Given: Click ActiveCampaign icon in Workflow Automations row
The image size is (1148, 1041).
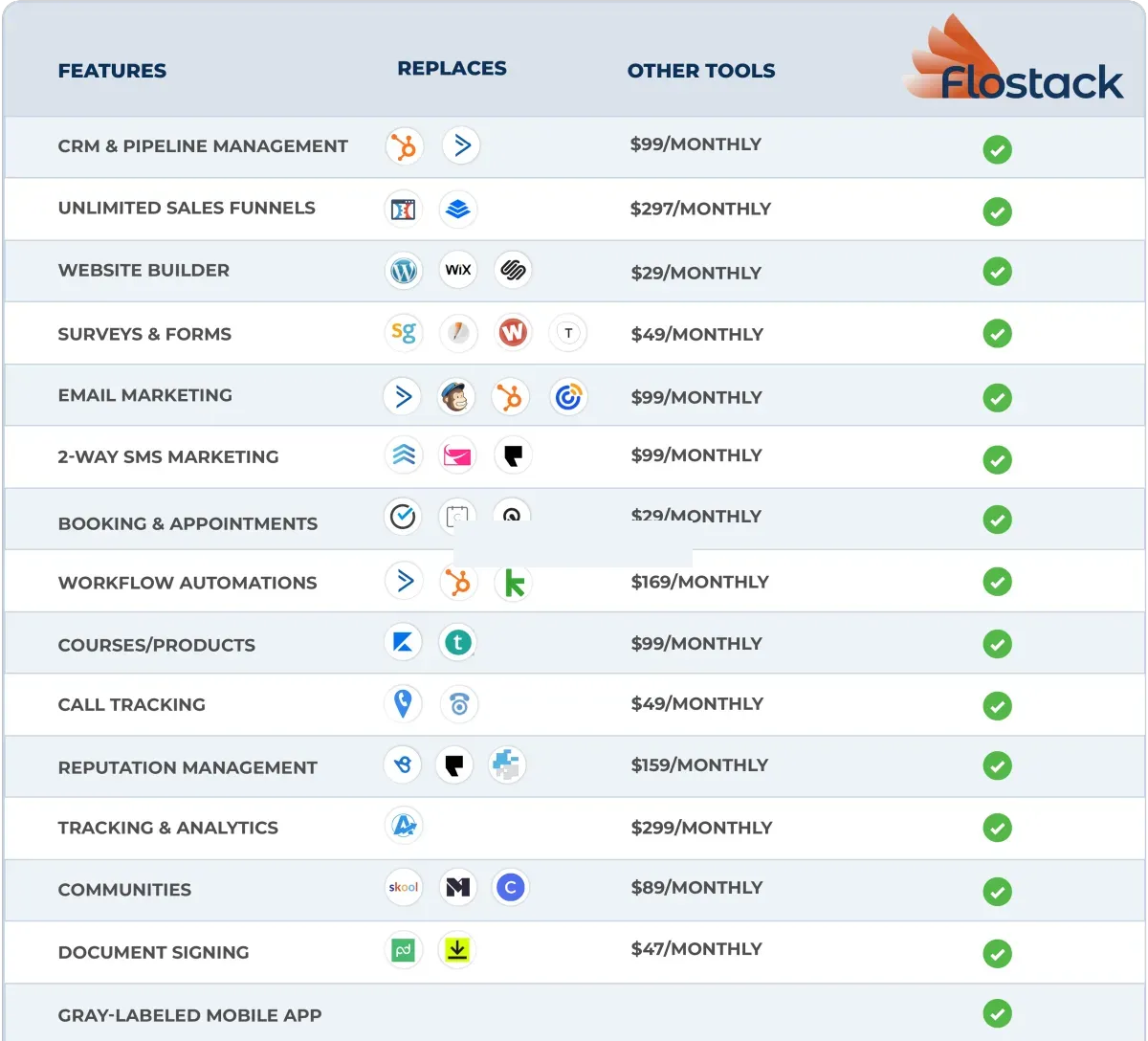Looking at the screenshot, I should 404,581.
